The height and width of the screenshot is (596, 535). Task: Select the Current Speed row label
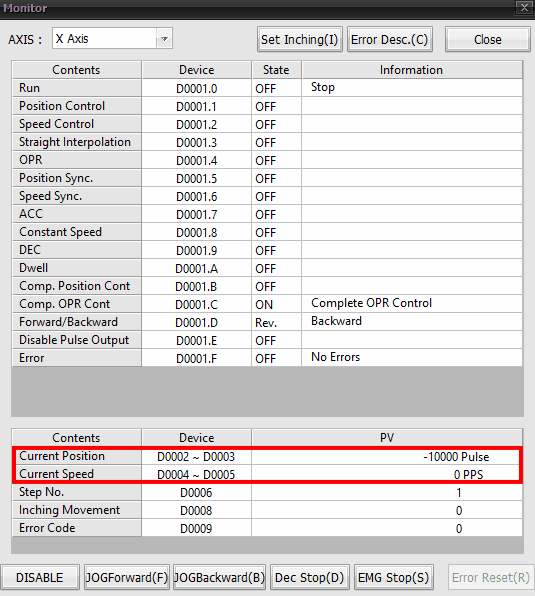pyautogui.click(x=77, y=474)
